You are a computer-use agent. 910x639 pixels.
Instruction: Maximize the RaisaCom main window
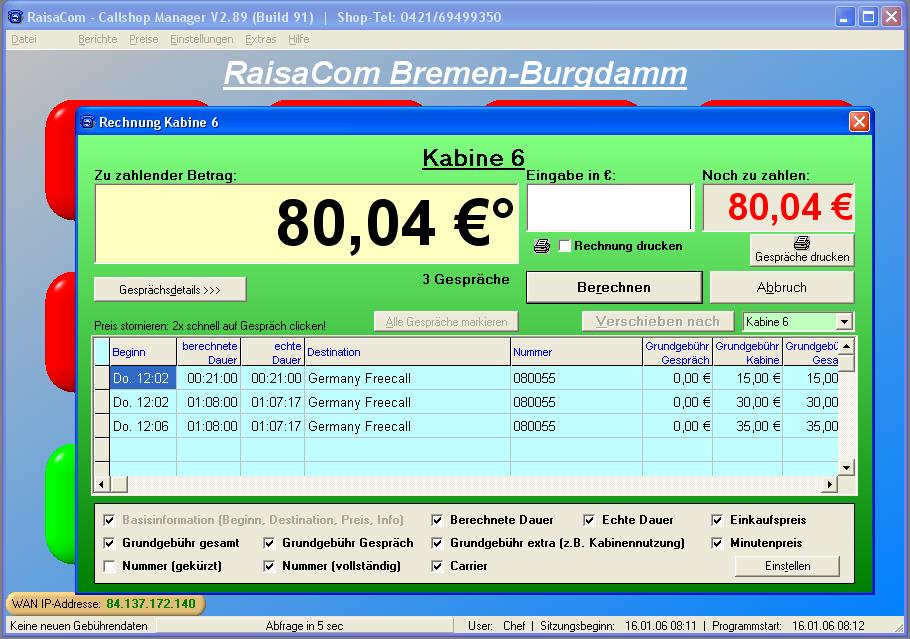point(868,17)
